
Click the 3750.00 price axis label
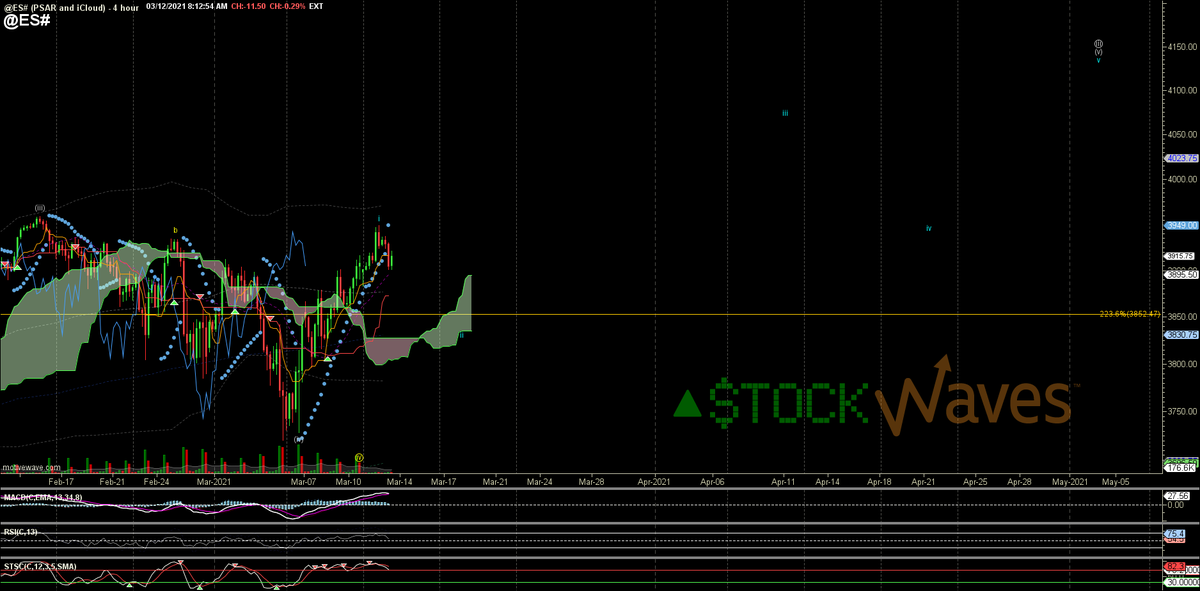[x=1181, y=411]
